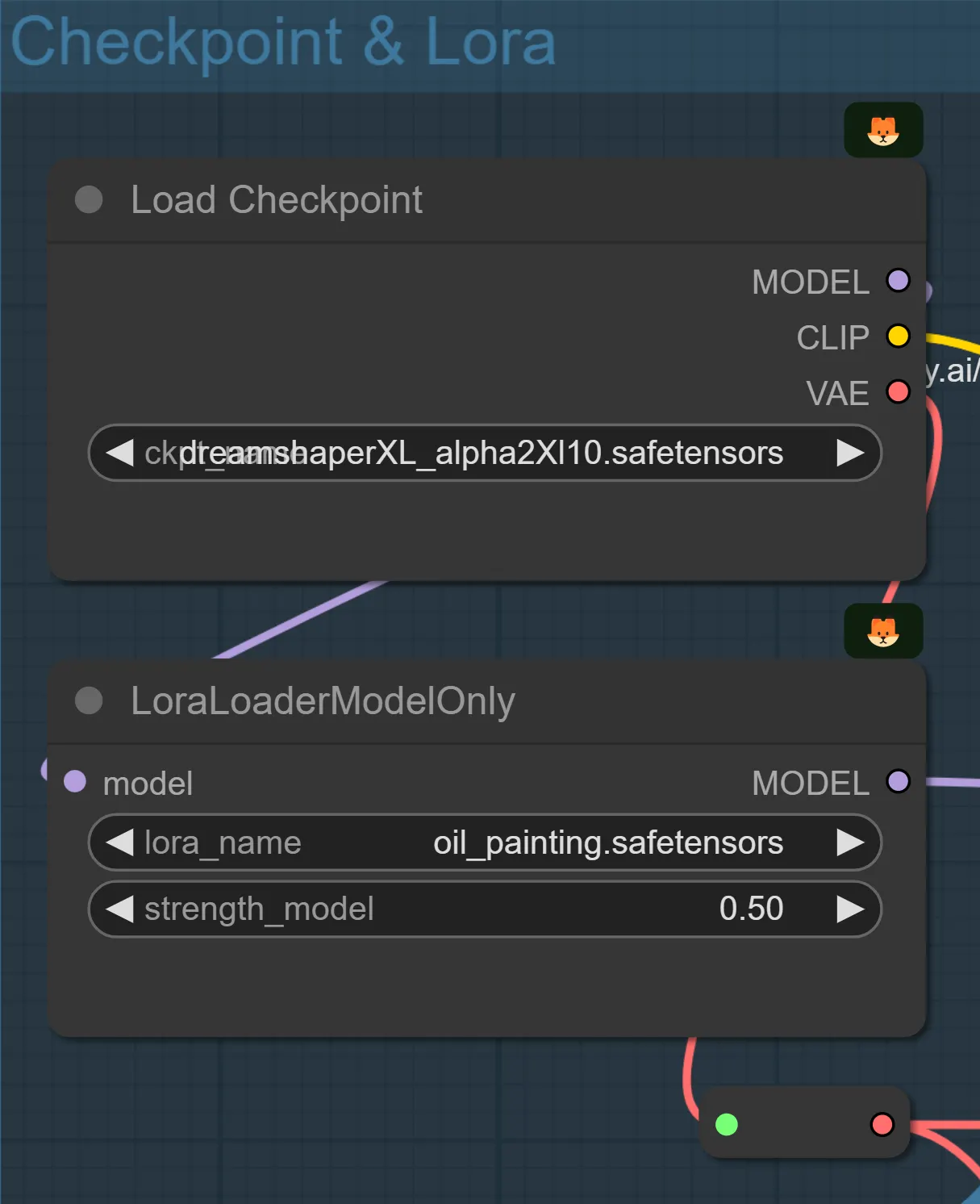Open lora_name oil_painting.safetensors dropdown
Screen dimensions: 980x1204
coord(484,842)
